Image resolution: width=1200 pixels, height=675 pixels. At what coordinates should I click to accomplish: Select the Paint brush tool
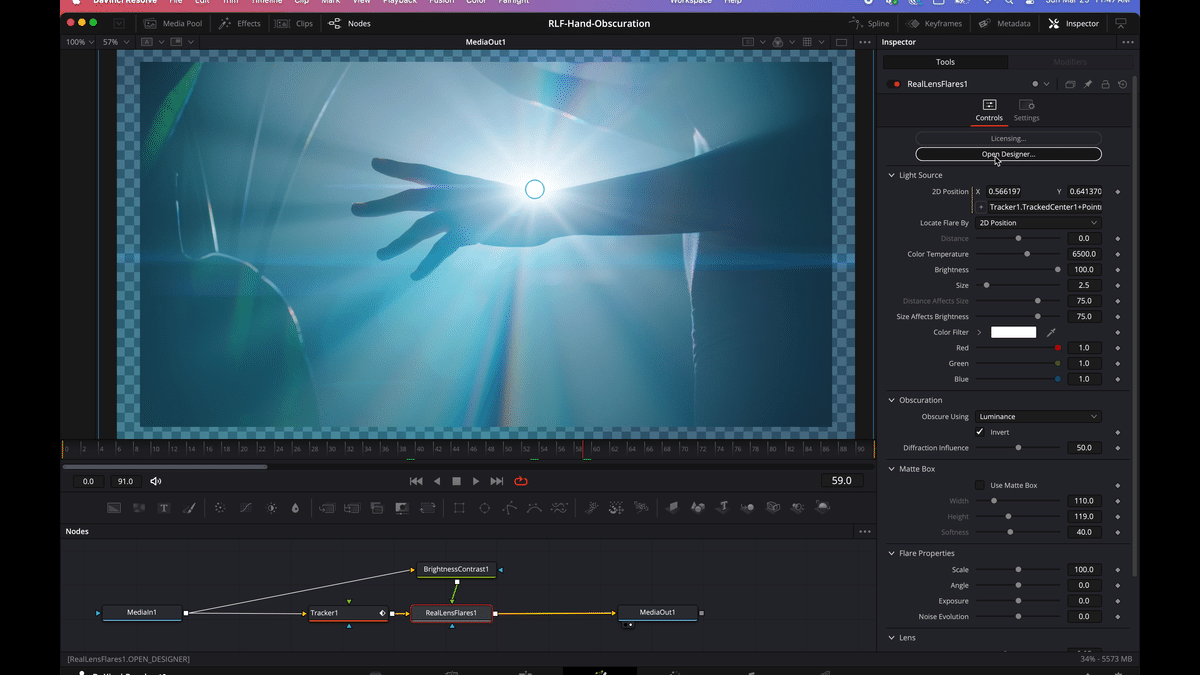(189, 508)
